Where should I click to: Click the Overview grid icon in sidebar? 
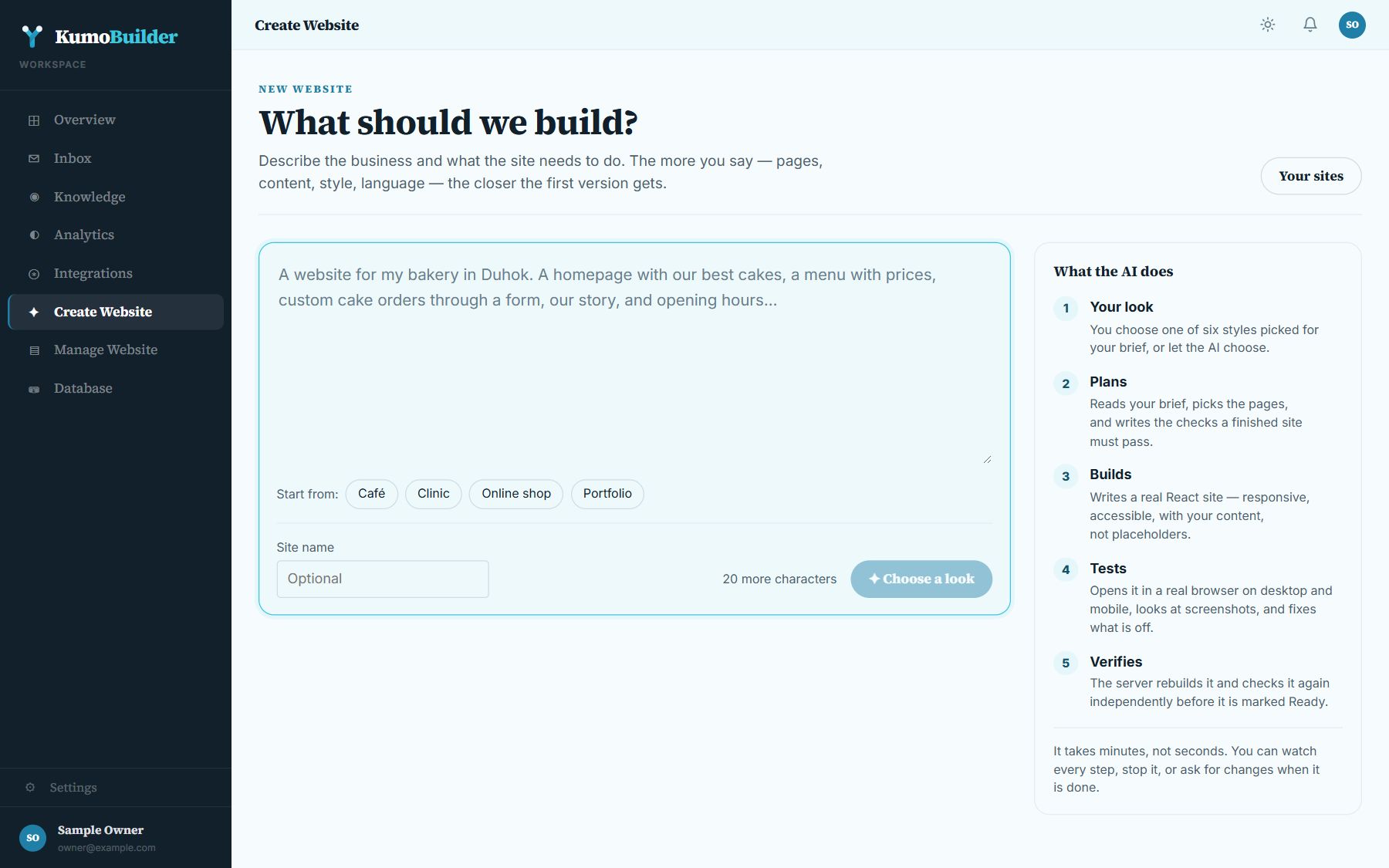click(x=34, y=120)
